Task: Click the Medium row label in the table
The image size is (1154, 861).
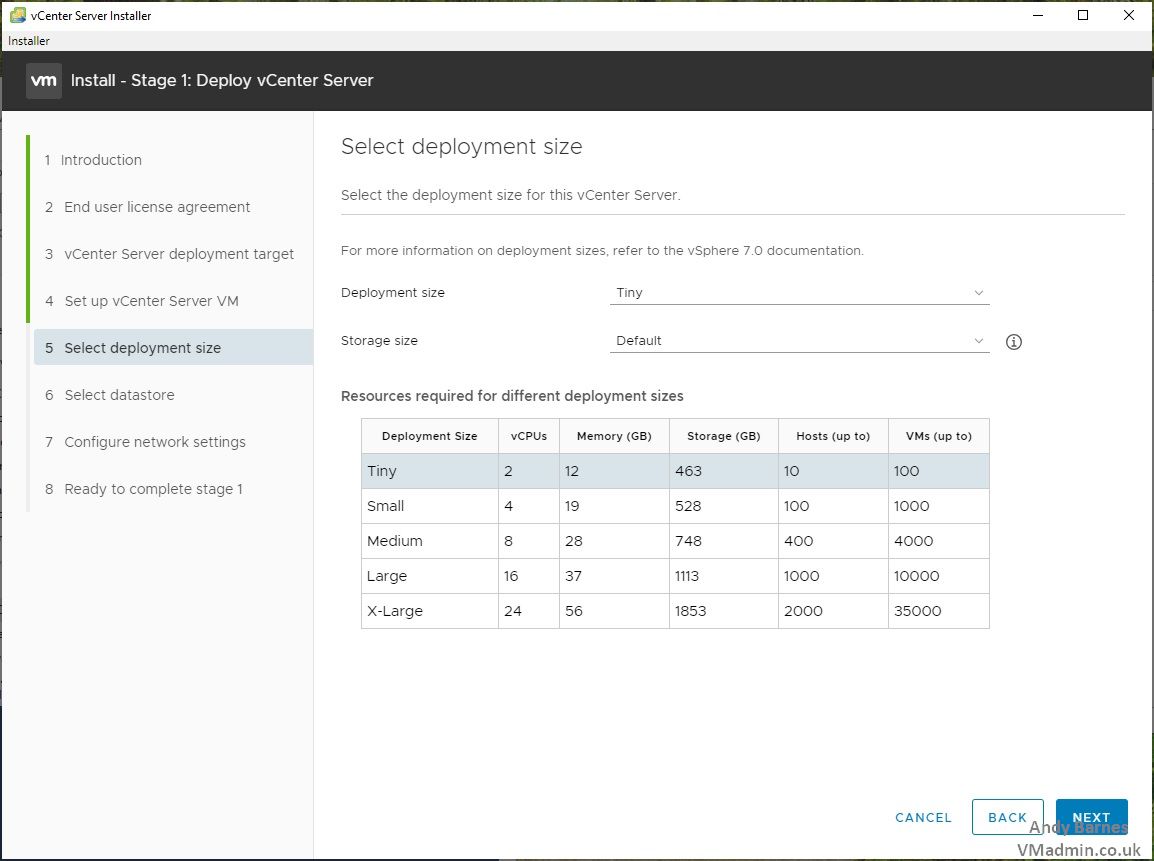Action: (x=394, y=541)
